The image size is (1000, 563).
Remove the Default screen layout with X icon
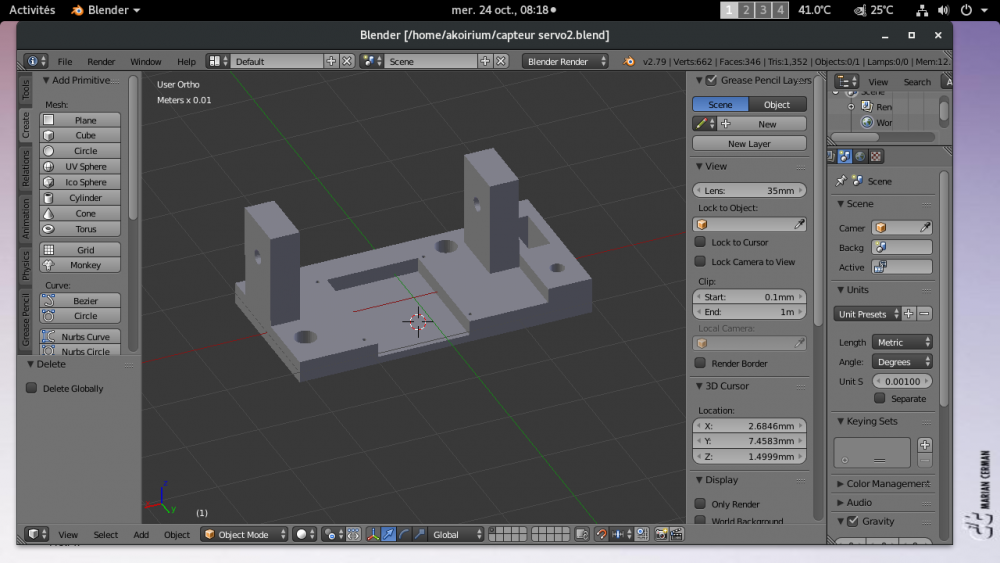point(347,61)
